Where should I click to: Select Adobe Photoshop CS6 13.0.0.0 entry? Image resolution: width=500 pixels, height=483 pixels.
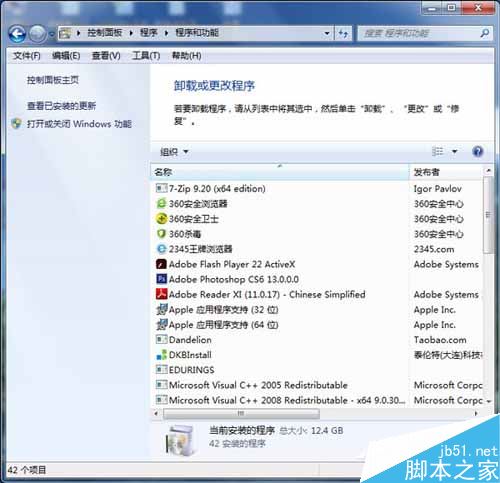[234, 279]
